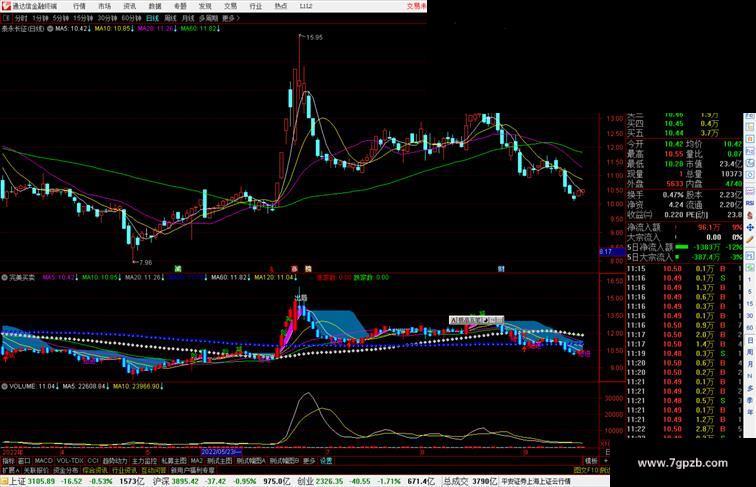Click the 创业 index in the status bar
756x487 pixels.
click(x=306, y=481)
